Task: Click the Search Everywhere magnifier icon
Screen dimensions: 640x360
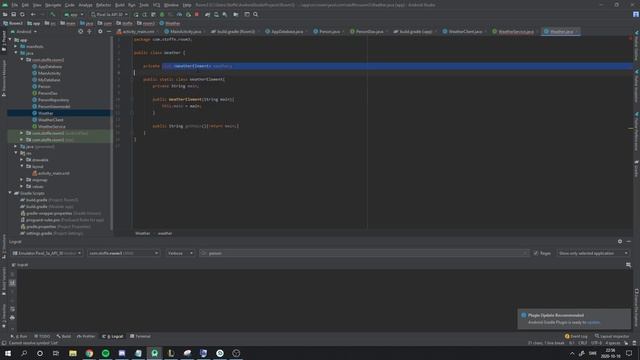Action: pyautogui.click(x=256, y=14)
